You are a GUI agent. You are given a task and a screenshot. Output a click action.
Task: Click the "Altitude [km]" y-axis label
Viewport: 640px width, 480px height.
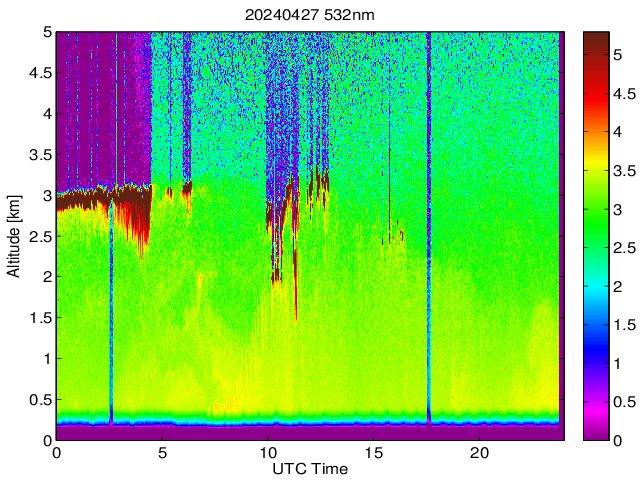click(x=13, y=236)
